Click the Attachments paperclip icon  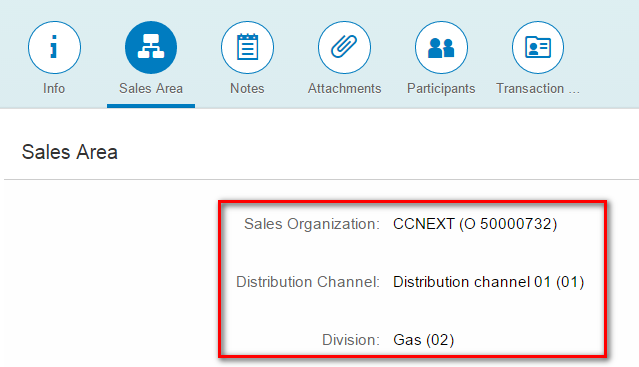pyautogui.click(x=344, y=47)
